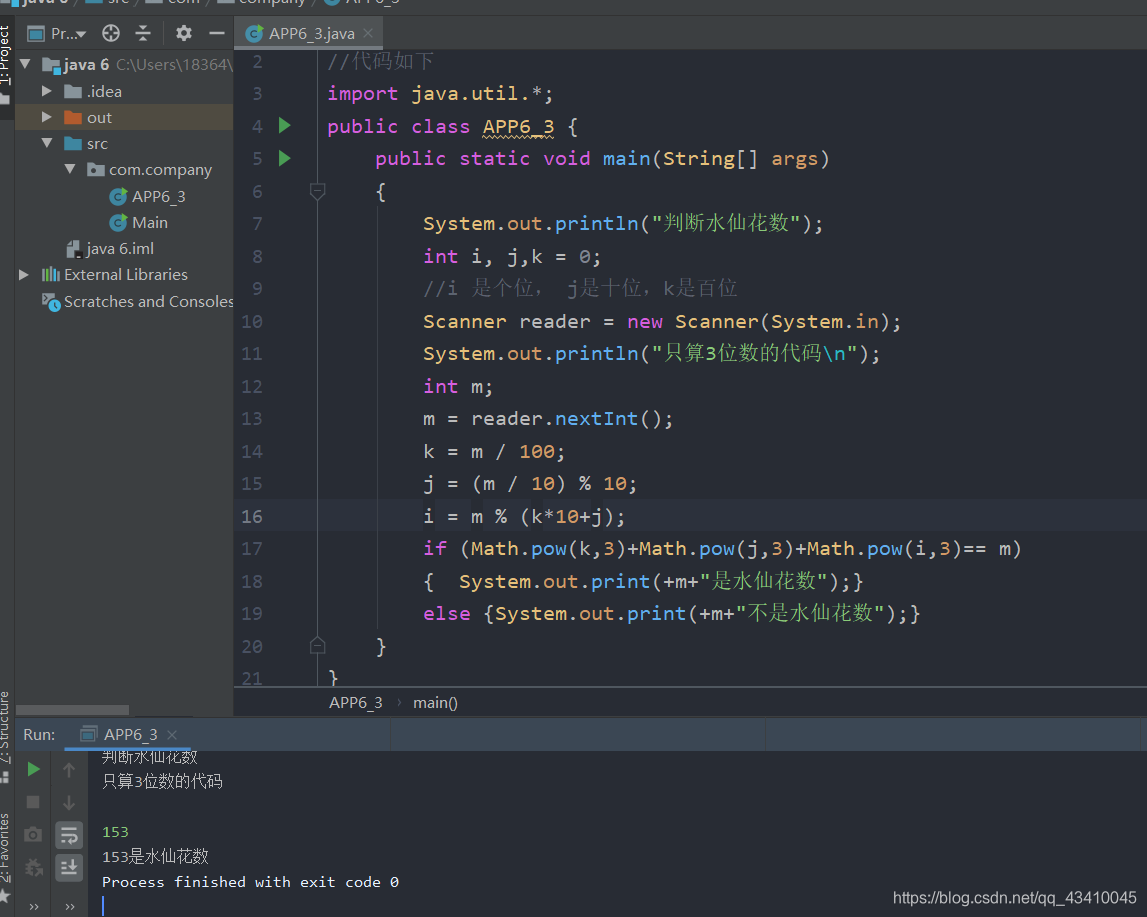Screen dimensions: 1147x917
Task: Click the println call on line 7
Action: [596, 224]
